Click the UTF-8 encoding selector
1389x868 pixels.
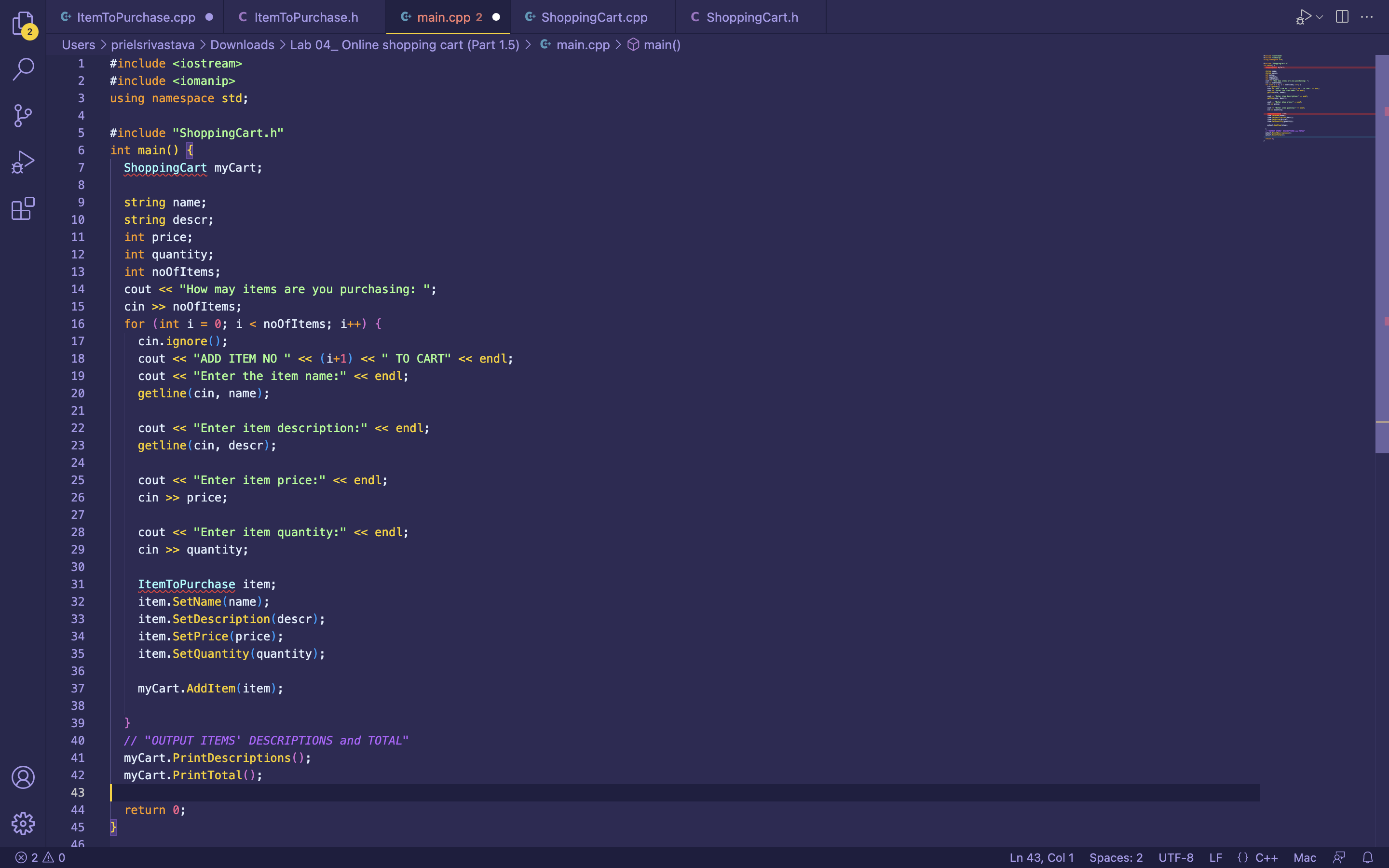pos(1175,857)
